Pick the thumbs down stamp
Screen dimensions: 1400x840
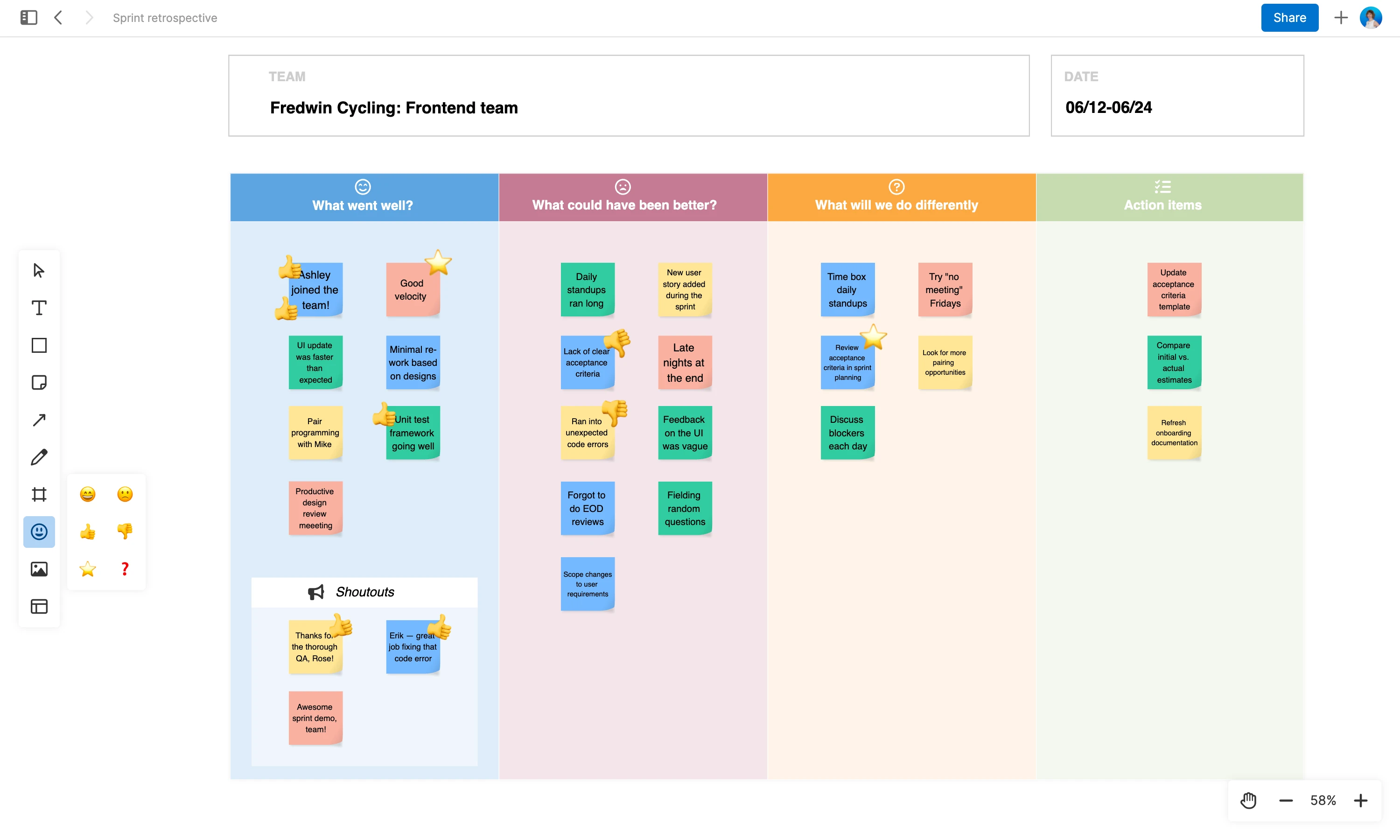[x=125, y=531]
